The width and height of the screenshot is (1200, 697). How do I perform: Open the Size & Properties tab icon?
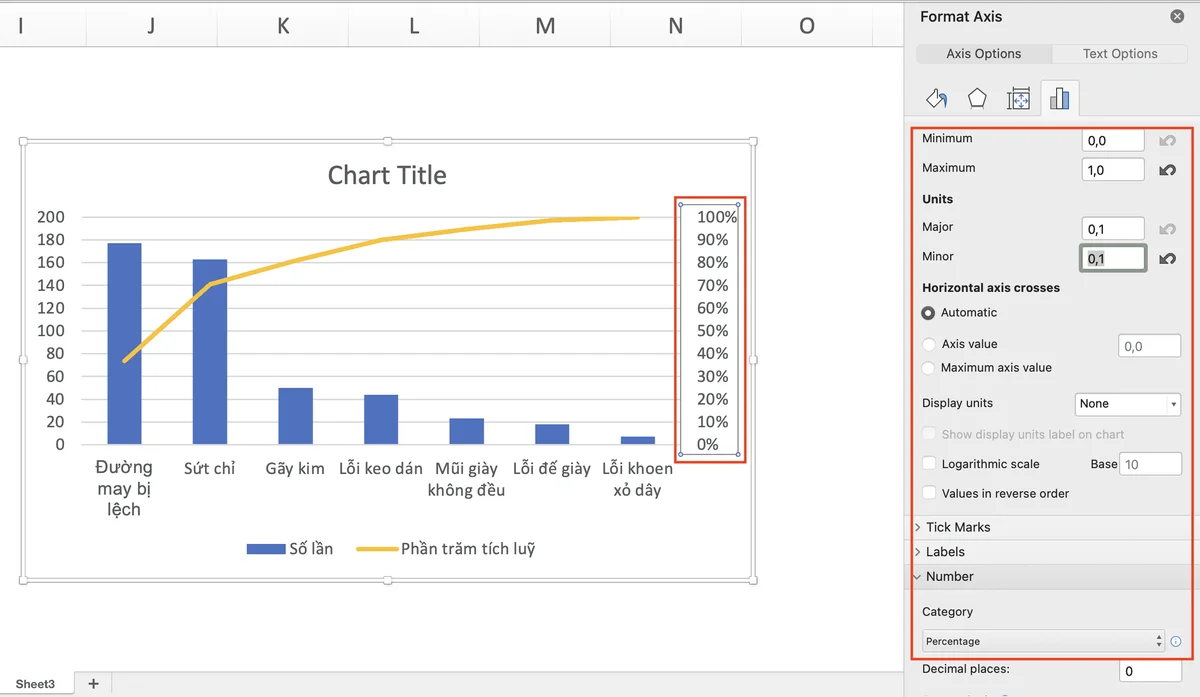coord(1019,98)
